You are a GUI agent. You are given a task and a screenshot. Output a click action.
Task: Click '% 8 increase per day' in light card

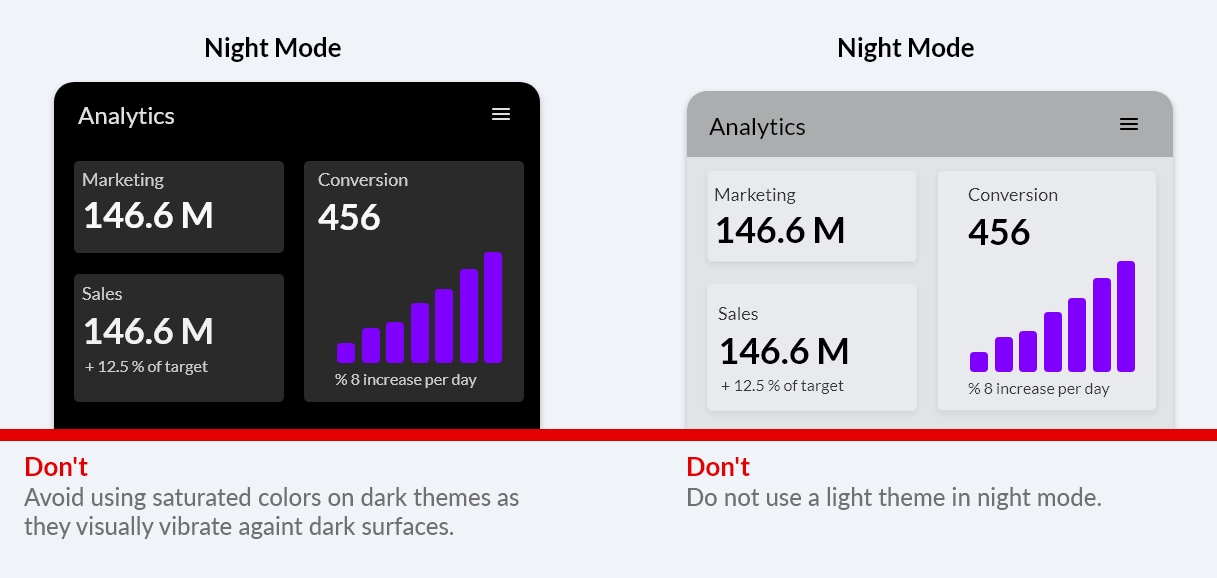(1039, 389)
